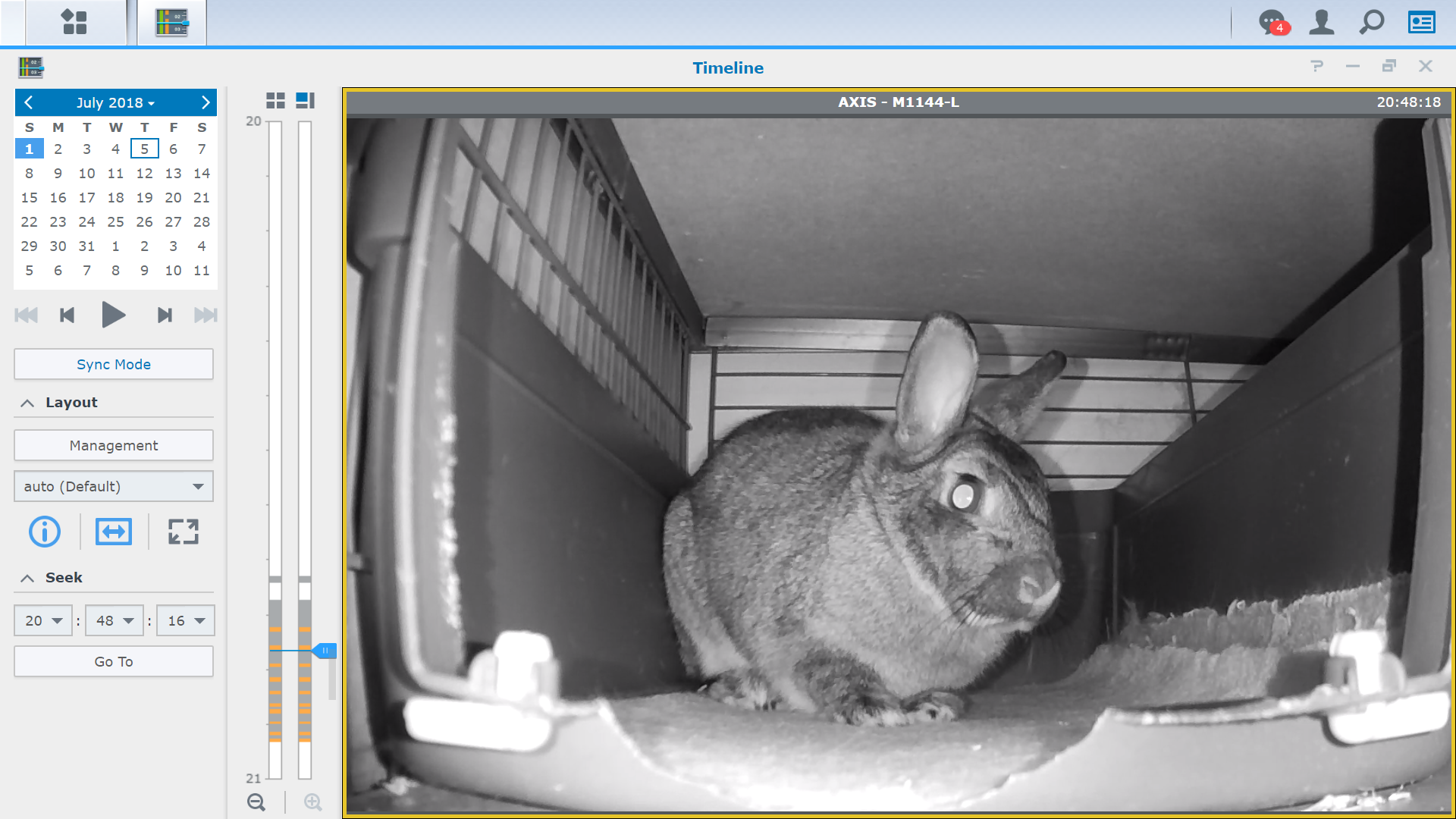This screenshot has height=819, width=1456.
Task: Collapse the Layout section
Action: coord(27,403)
